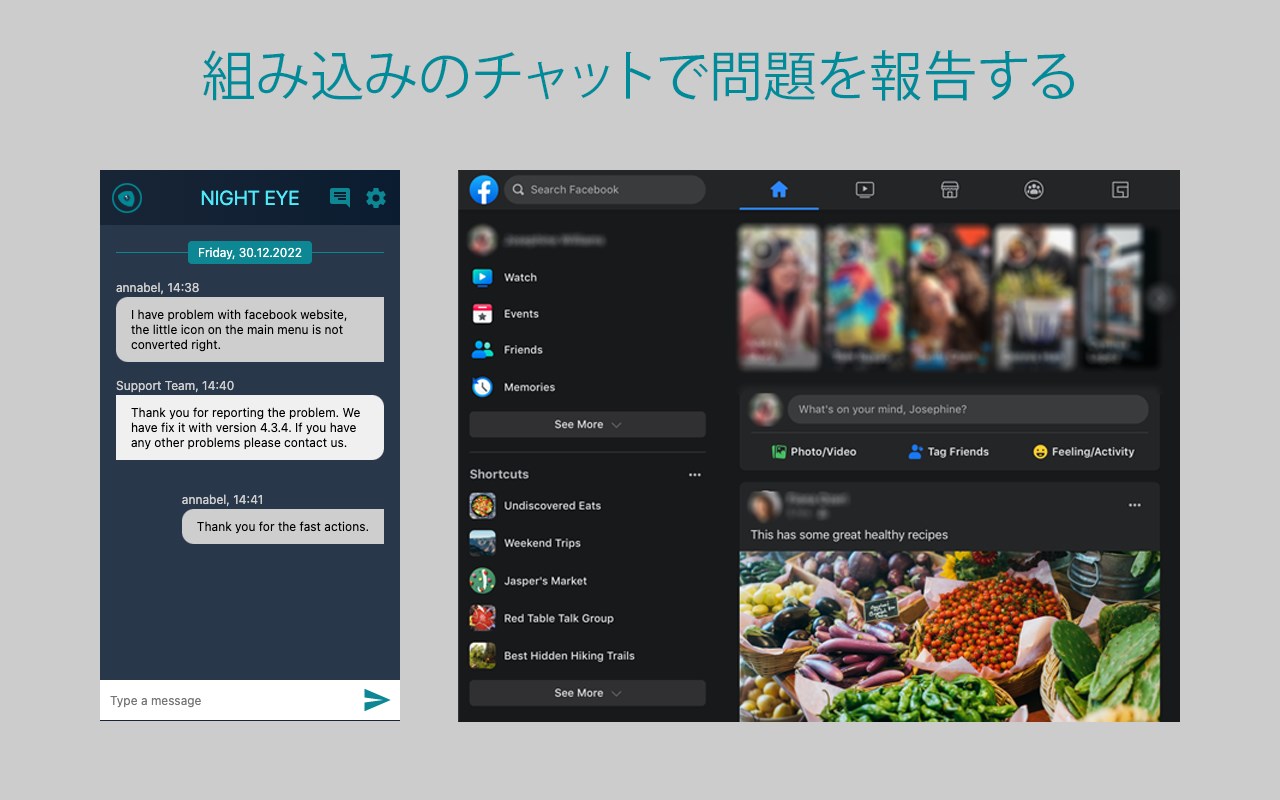Open Undiscovered Eats shortcut
Image resolution: width=1280 pixels, height=800 pixels.
point(587,506)
